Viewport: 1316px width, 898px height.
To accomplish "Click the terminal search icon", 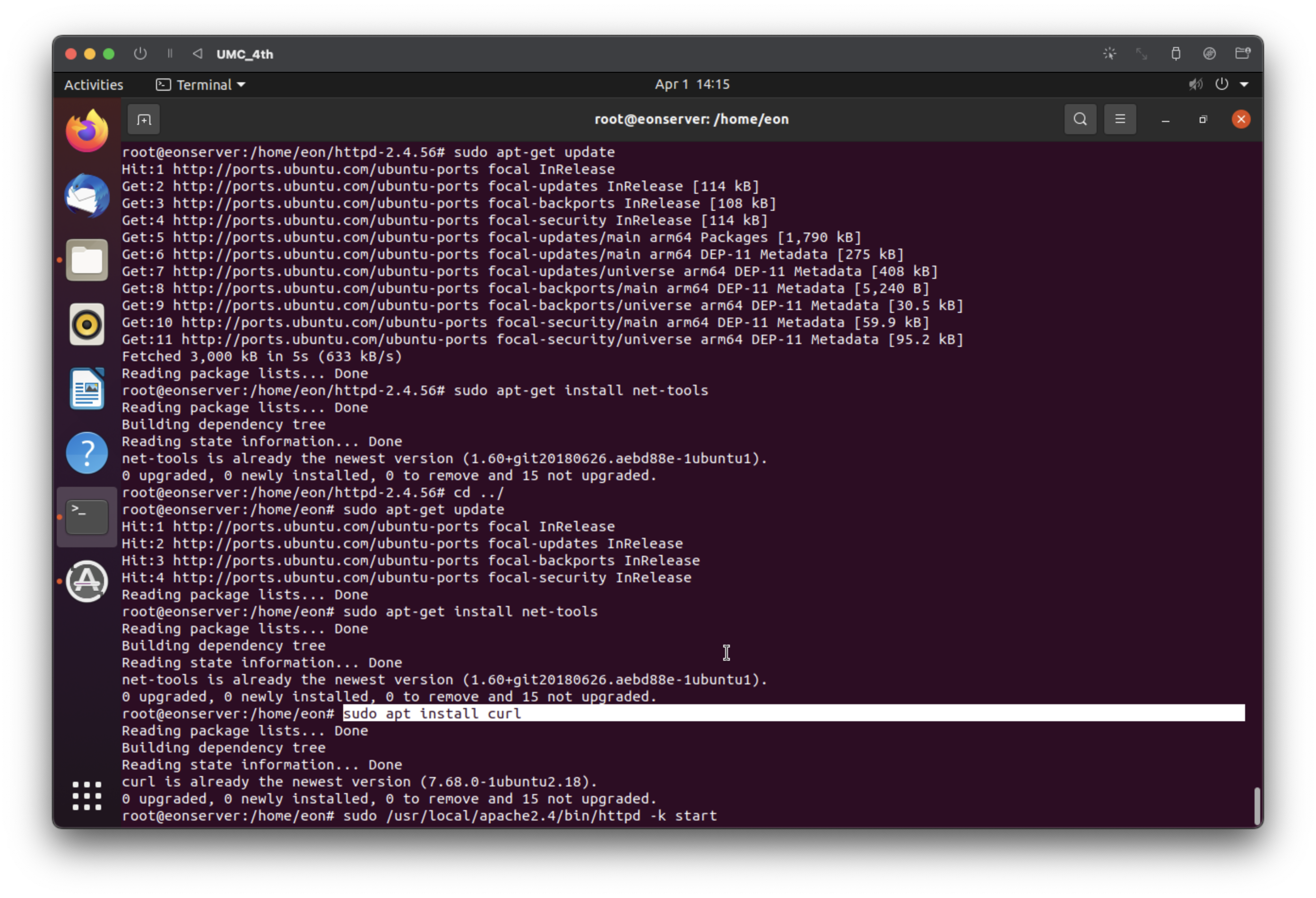I will point(1081,120).
